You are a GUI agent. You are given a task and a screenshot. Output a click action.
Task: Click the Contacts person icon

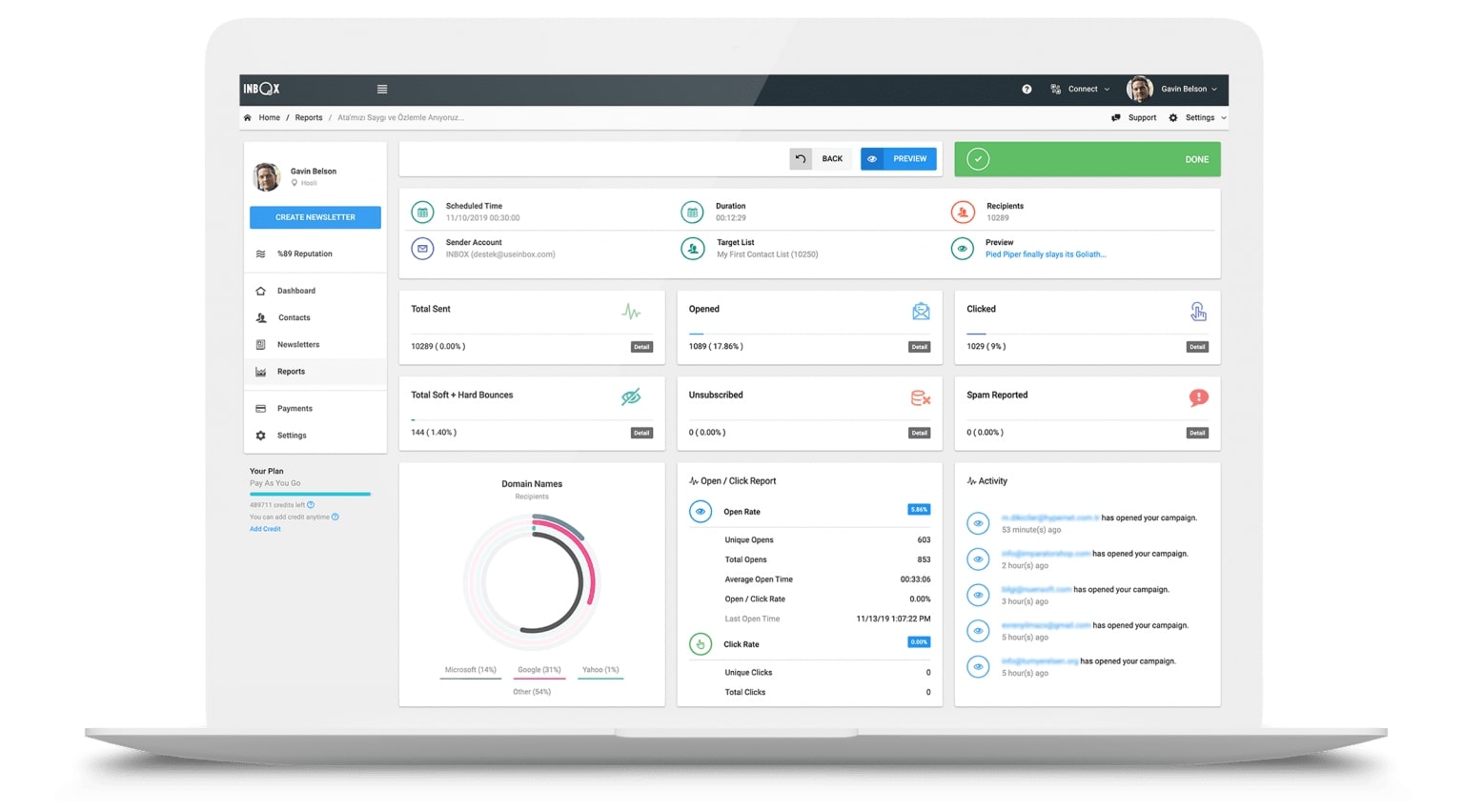(x=261, y=317)
